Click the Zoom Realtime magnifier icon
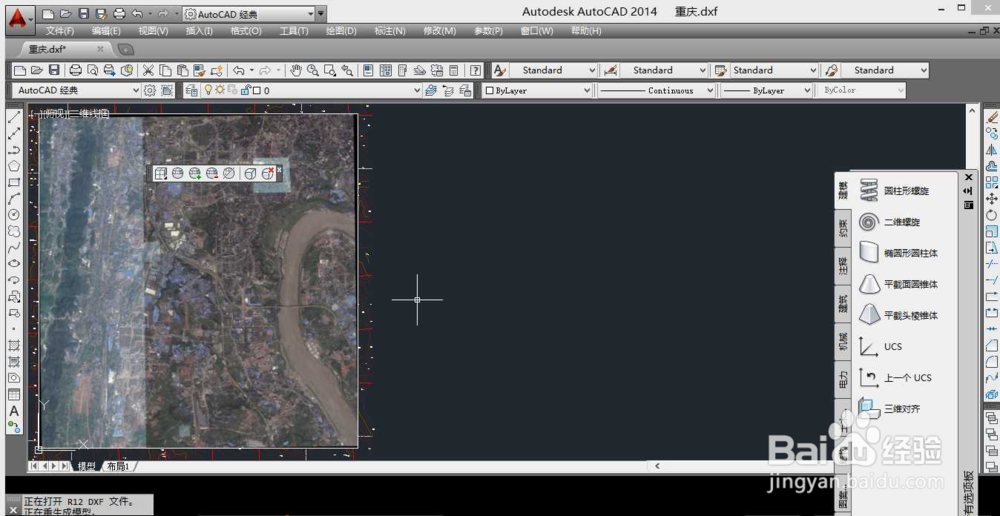The image size is (1000, 516). [x=312, y=70]
